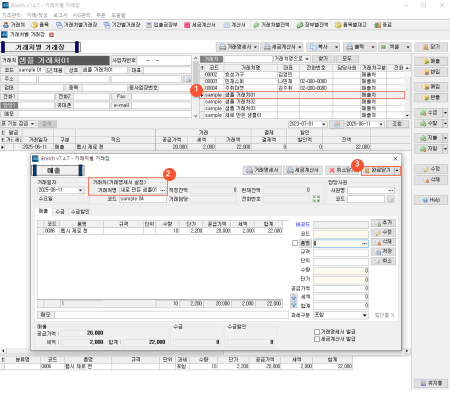Screen dimensions: 450x400
Task: Open the 2023-07-01 start date dropdown
Action: (x=323, y=124)
